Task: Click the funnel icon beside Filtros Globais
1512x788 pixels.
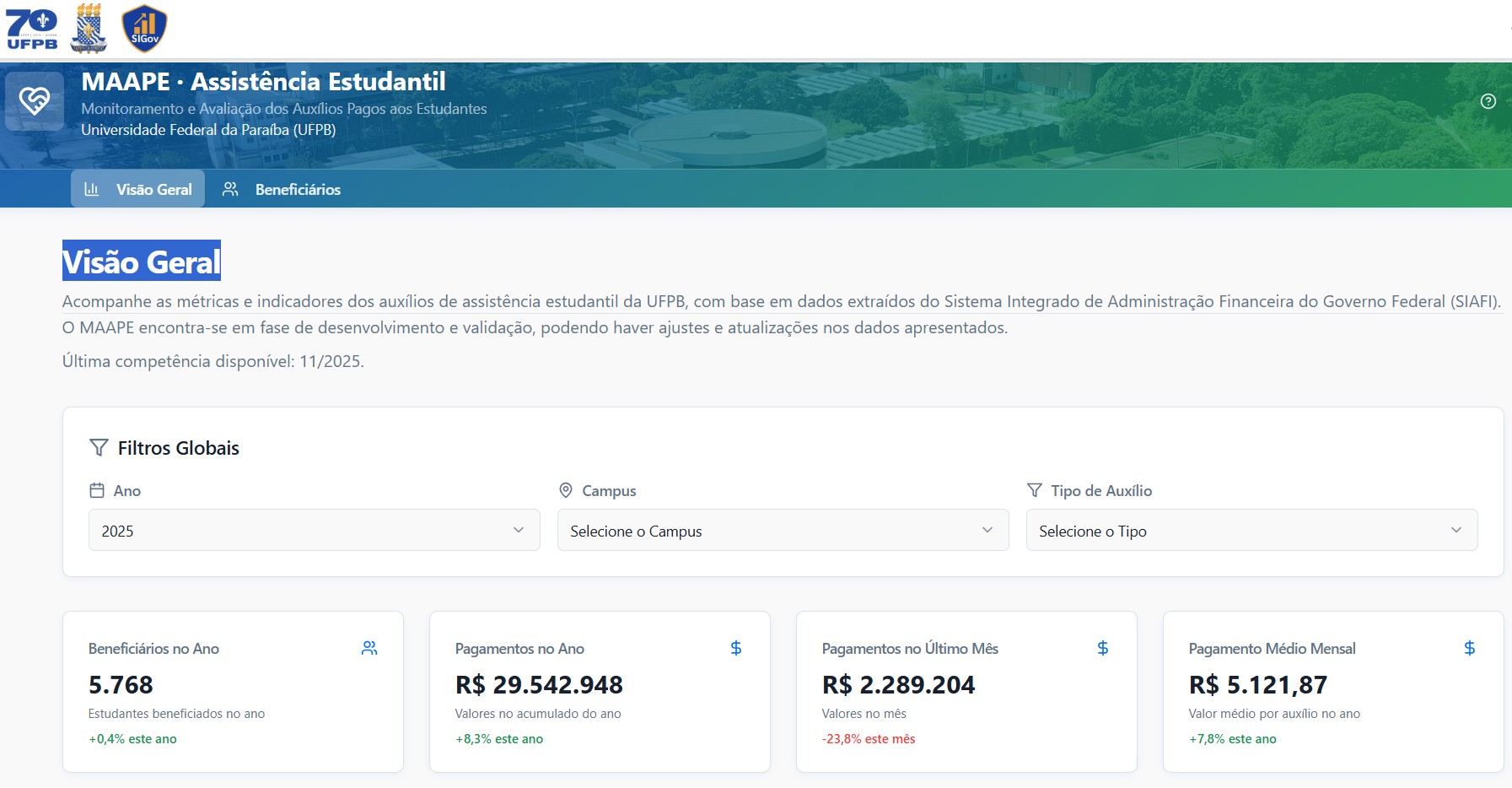Action: (x=99, y=448)
